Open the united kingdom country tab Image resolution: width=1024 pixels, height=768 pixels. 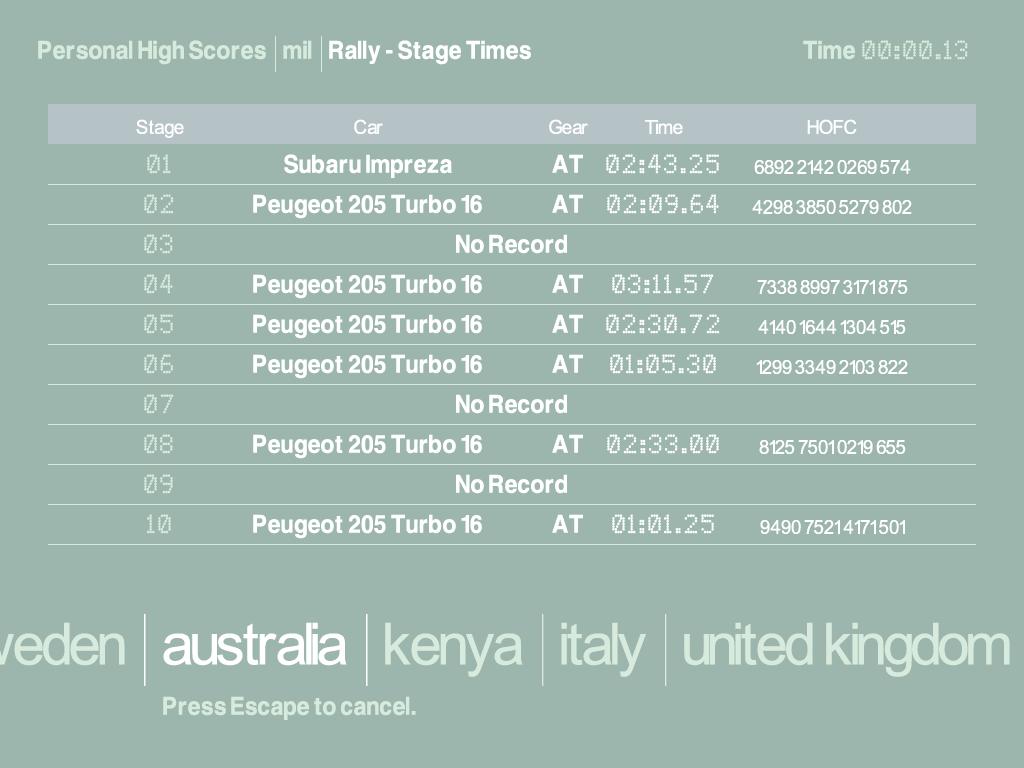pyautogui.click(x=845, y=646)
